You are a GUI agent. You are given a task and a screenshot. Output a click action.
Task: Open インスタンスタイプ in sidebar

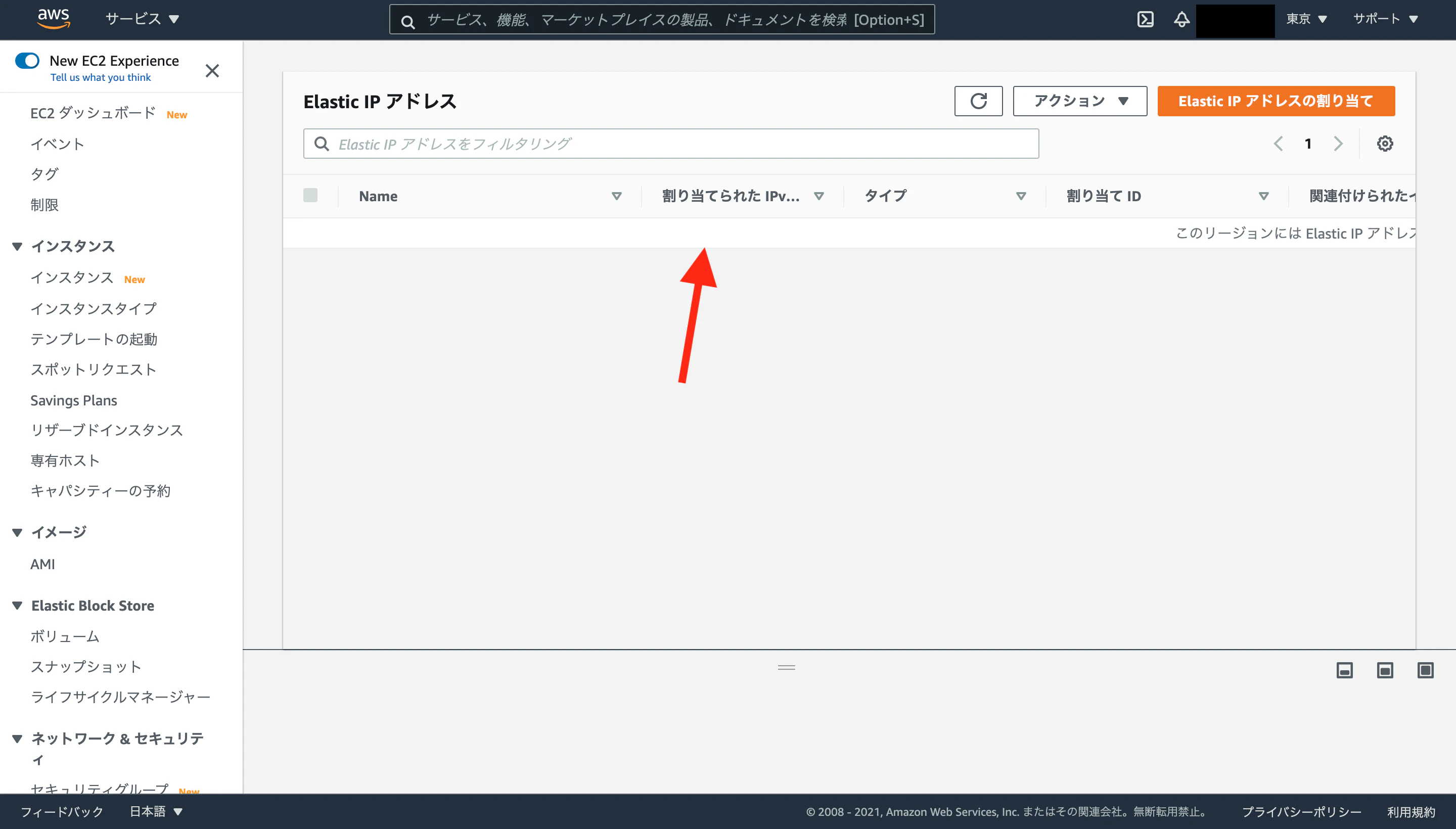click(94, 308)
